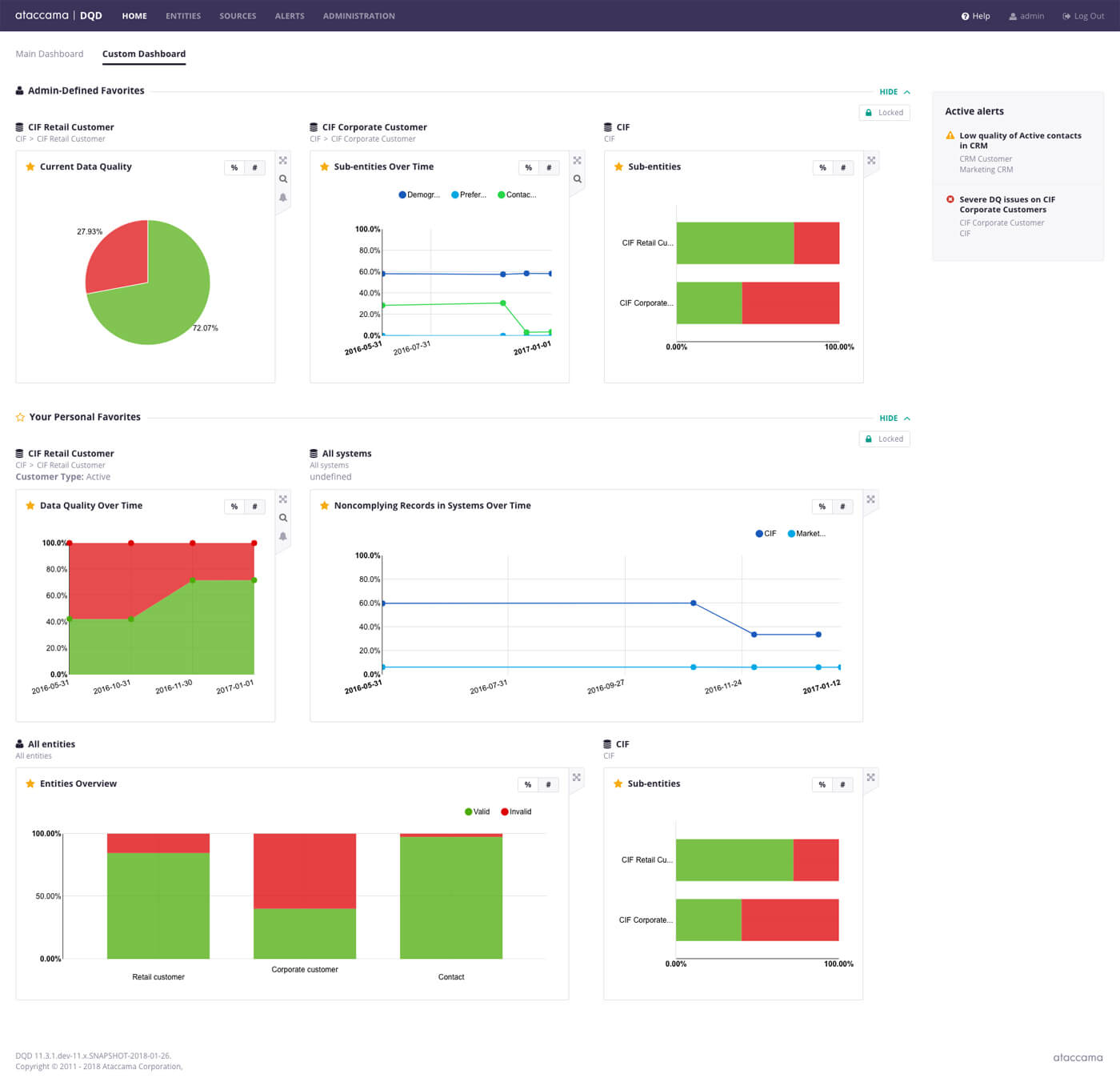Open Help from the top navigation bar
The width and height of the screenshot is (1120, 1078).
click(975, 15)
